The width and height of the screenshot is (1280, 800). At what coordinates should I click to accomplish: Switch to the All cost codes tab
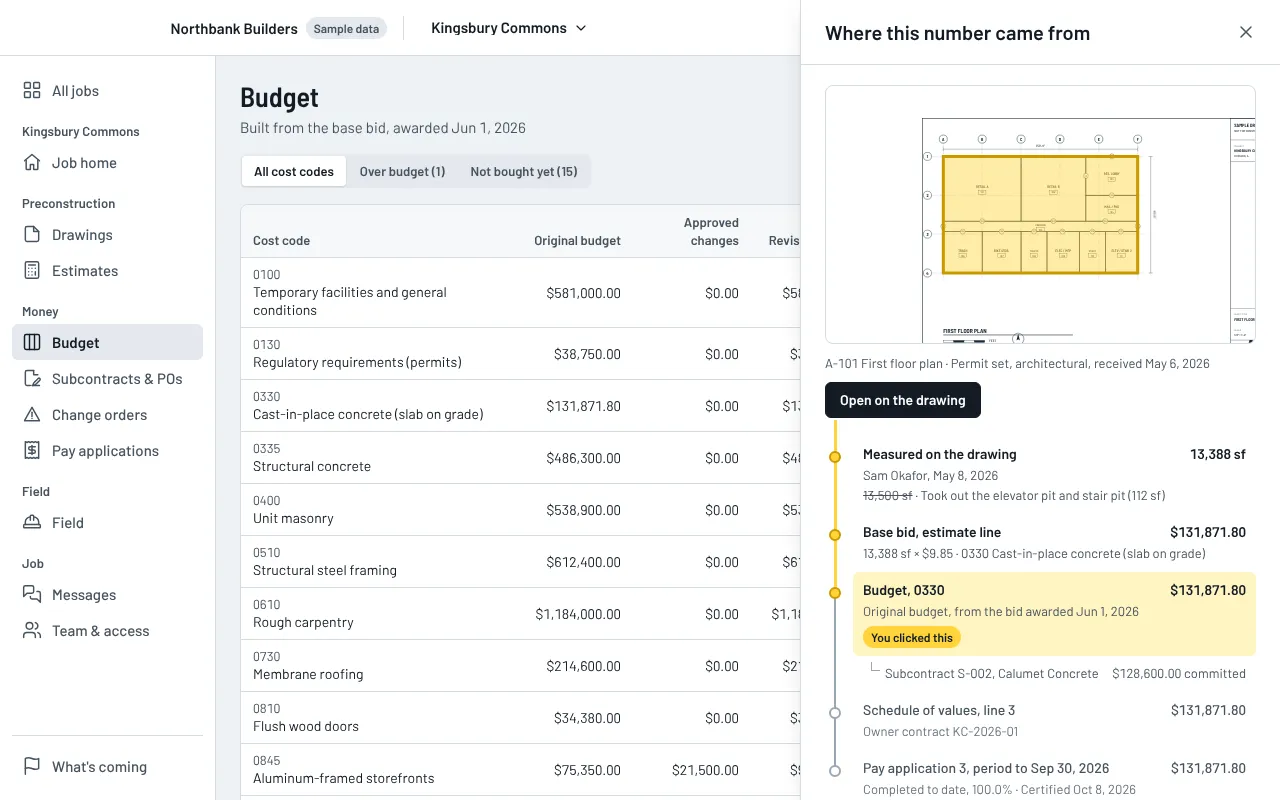click(x=294, y=171)
